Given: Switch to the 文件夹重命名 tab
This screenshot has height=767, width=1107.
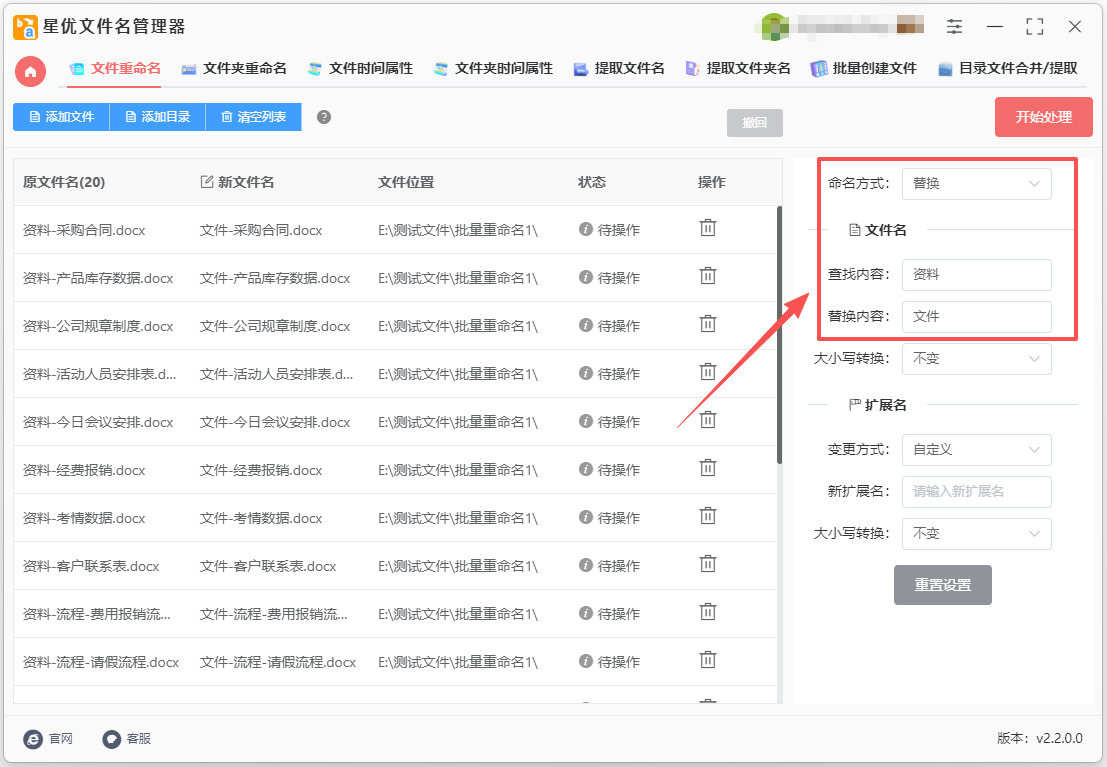Looking at the screenshot, I should [234, 69].
